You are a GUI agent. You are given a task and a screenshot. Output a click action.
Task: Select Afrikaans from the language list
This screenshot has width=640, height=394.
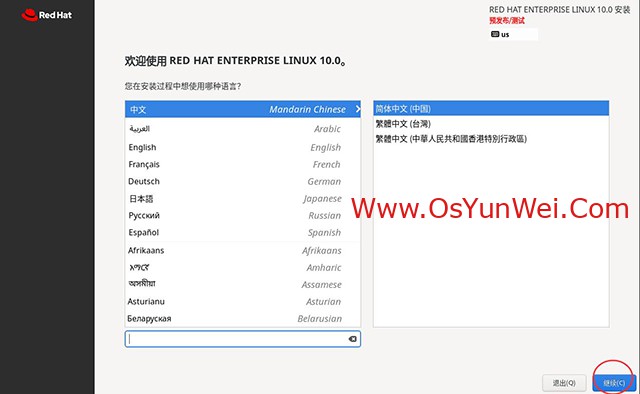click(x=243, y=251)
